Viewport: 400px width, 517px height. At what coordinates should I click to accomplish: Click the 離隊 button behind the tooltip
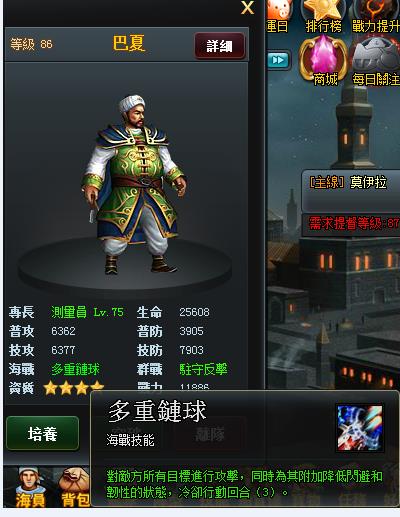pos(210,434)
